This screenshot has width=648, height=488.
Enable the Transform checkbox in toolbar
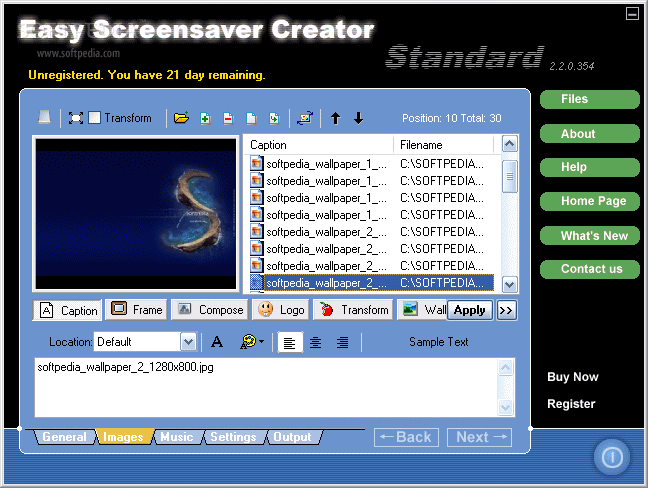pyautogui.click(x=95, y=118)
